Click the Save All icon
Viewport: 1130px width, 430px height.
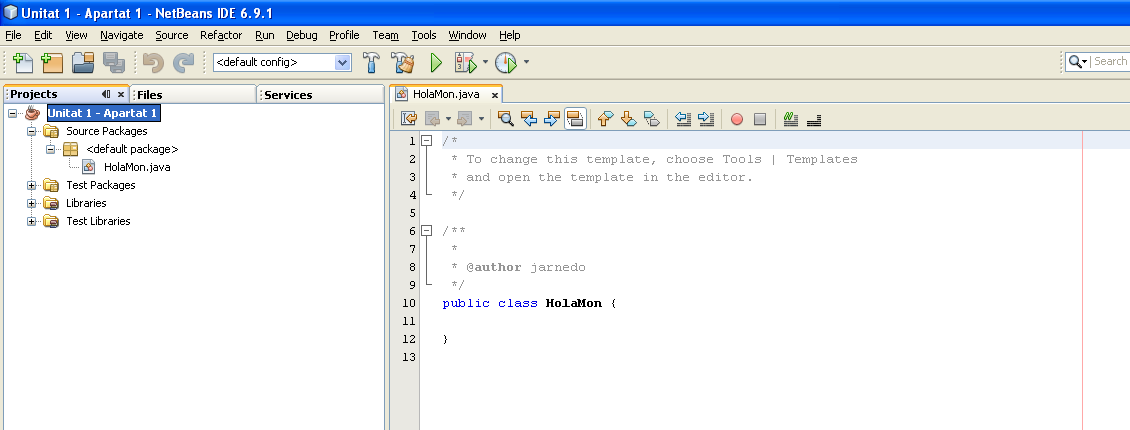[x=114, y=63]
